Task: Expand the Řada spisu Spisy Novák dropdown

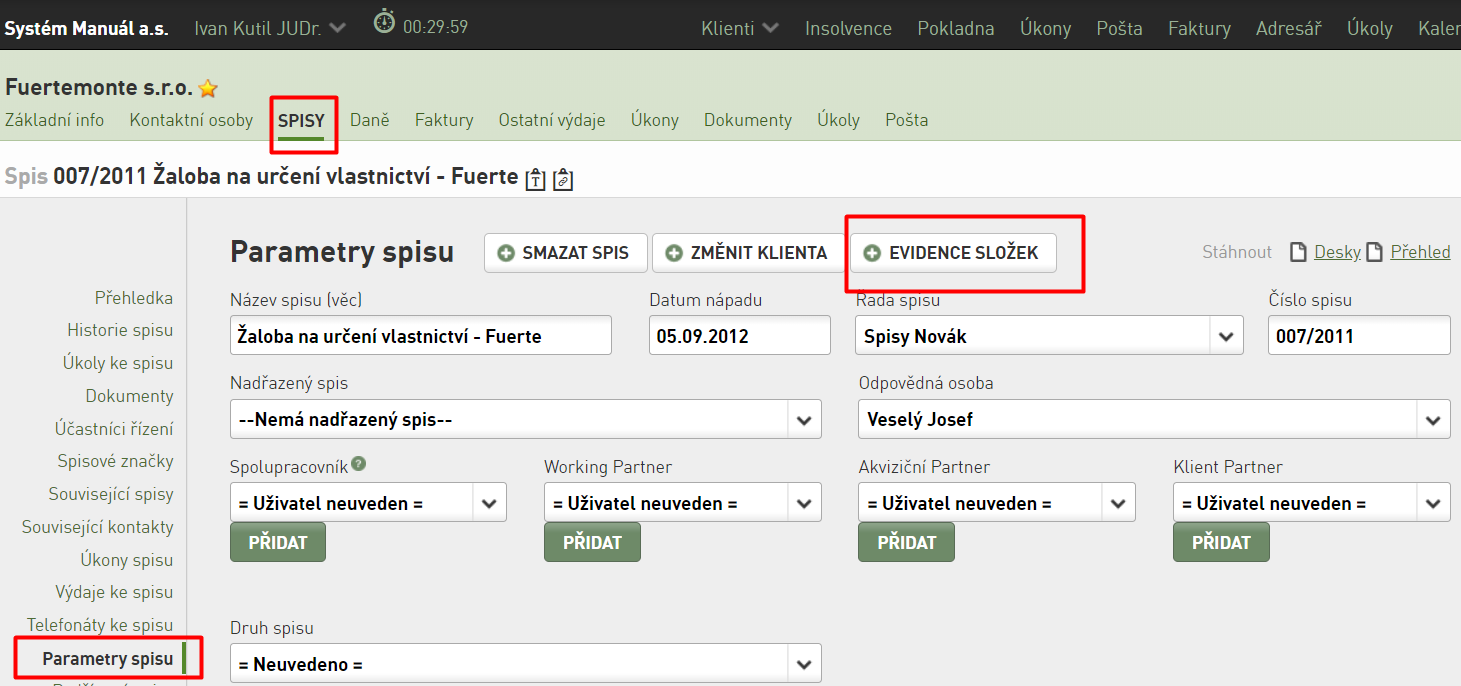Action: click(x=1227, y=336)
